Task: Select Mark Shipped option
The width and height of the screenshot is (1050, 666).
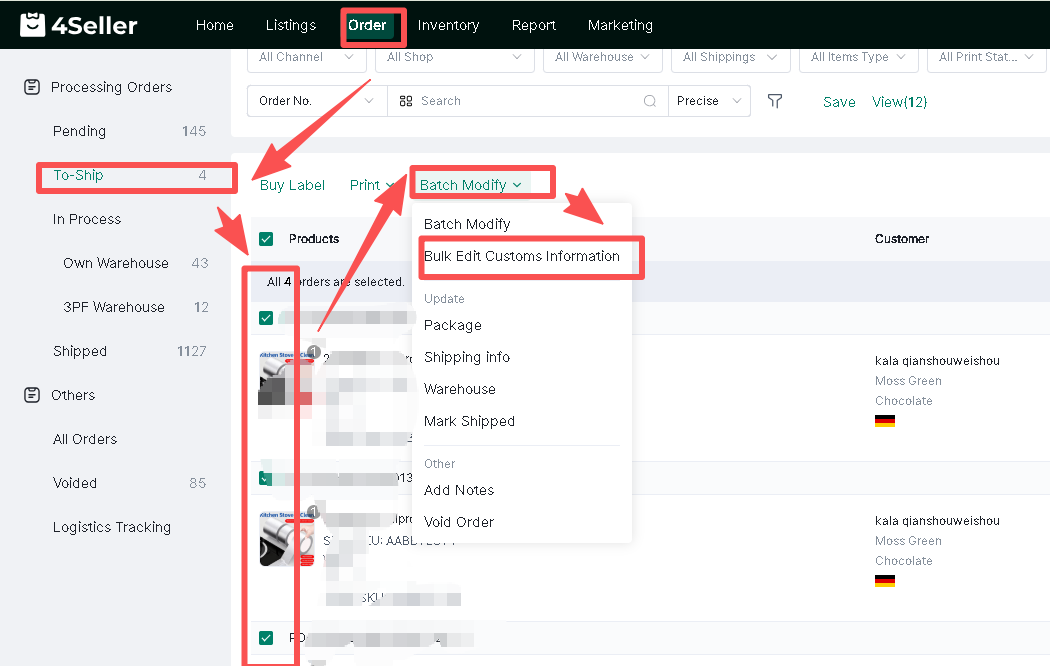Action: pos(469,422)
